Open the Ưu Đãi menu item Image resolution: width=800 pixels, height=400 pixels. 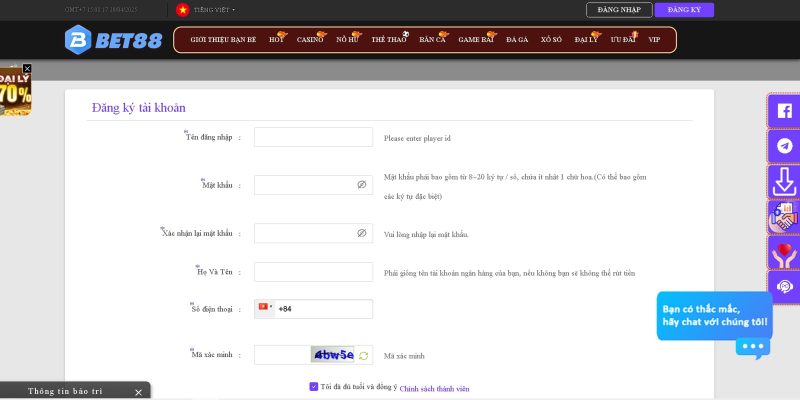coord(623,40)
